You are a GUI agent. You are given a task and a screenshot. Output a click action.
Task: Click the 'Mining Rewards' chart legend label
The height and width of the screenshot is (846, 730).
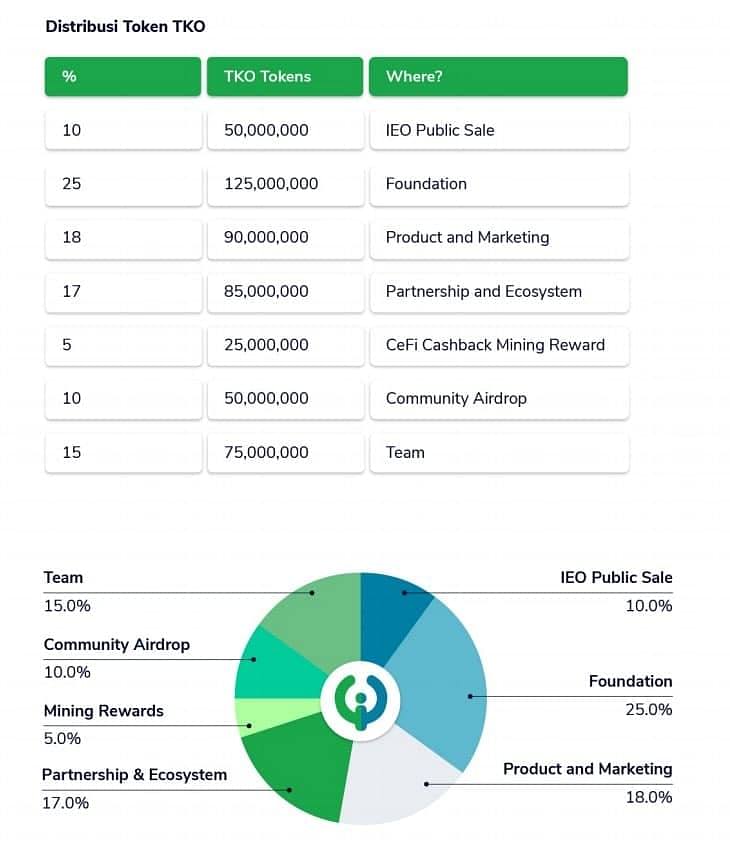[x=103, y=712]
